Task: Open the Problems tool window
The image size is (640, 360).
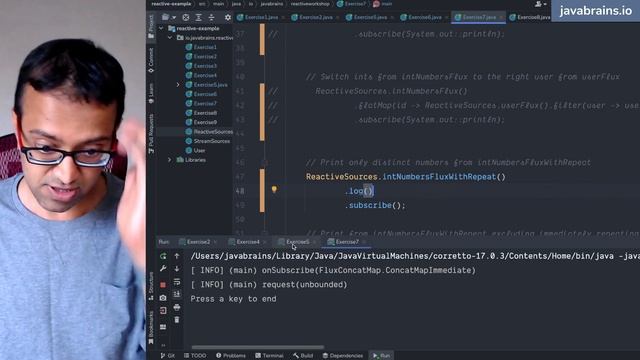Action: point(231,356)
